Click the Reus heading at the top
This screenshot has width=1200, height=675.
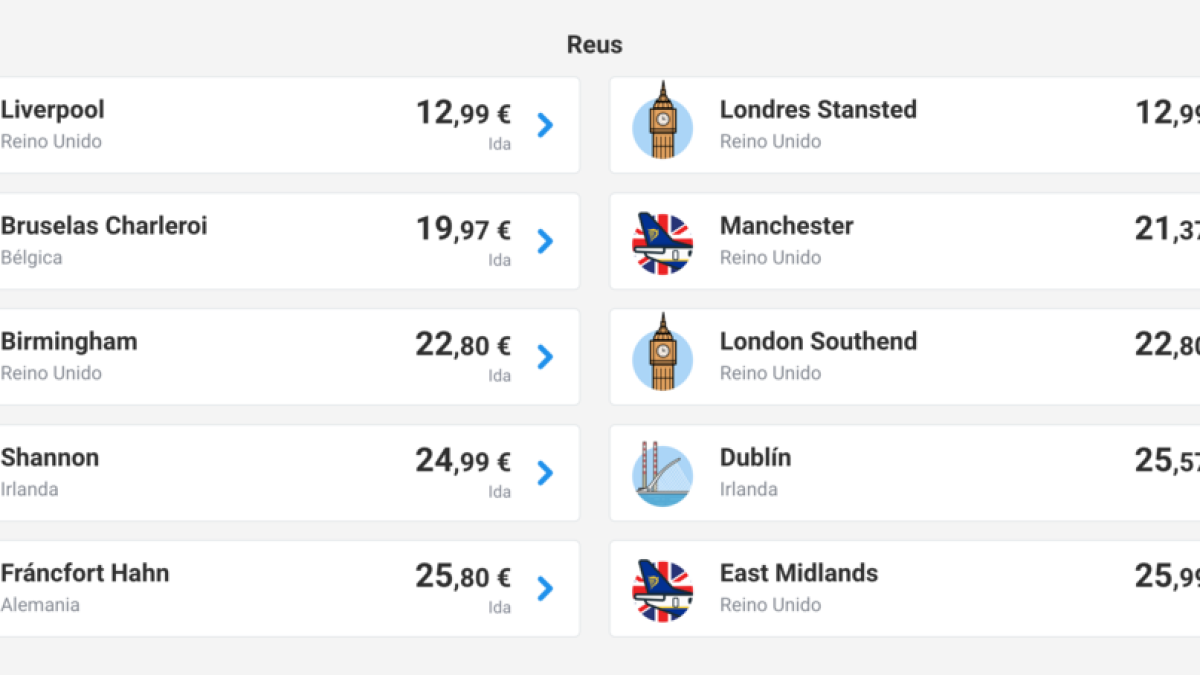pos(594,44)
